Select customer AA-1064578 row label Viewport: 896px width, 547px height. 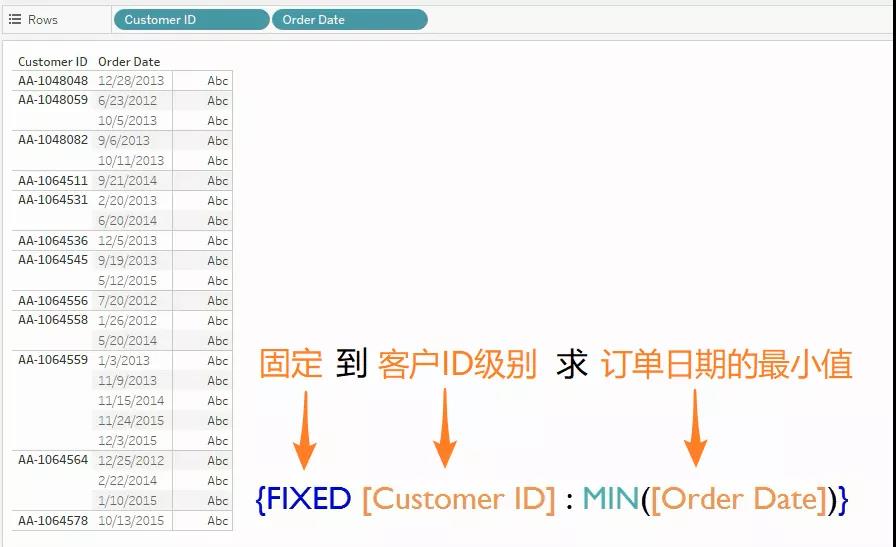53,520
